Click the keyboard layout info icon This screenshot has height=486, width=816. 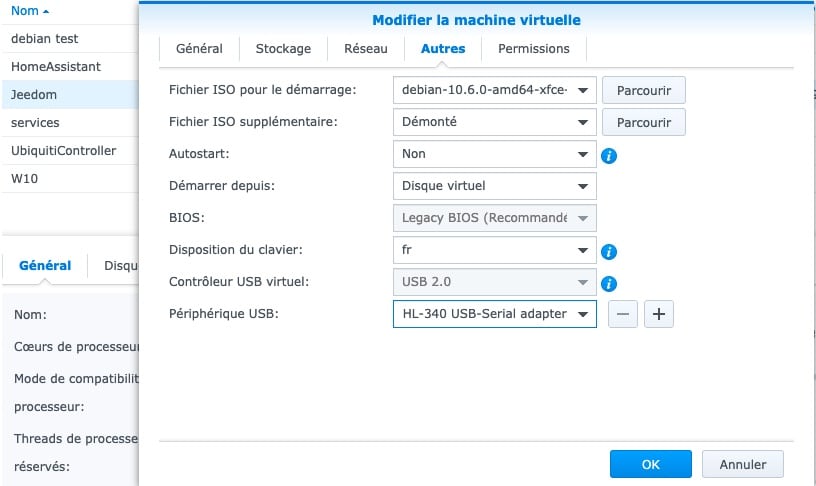608,252
